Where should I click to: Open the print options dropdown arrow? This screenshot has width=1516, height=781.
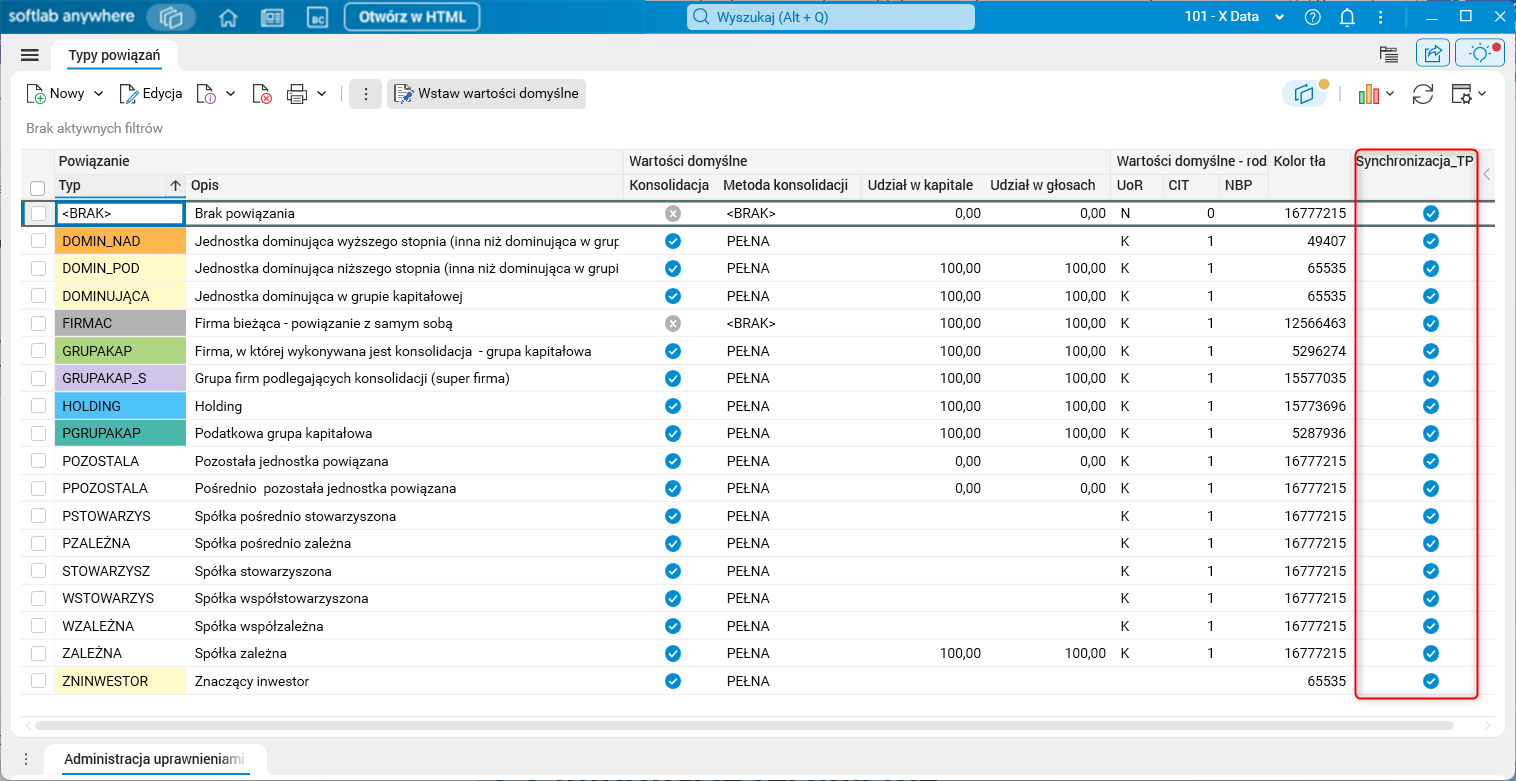[322, 94]
